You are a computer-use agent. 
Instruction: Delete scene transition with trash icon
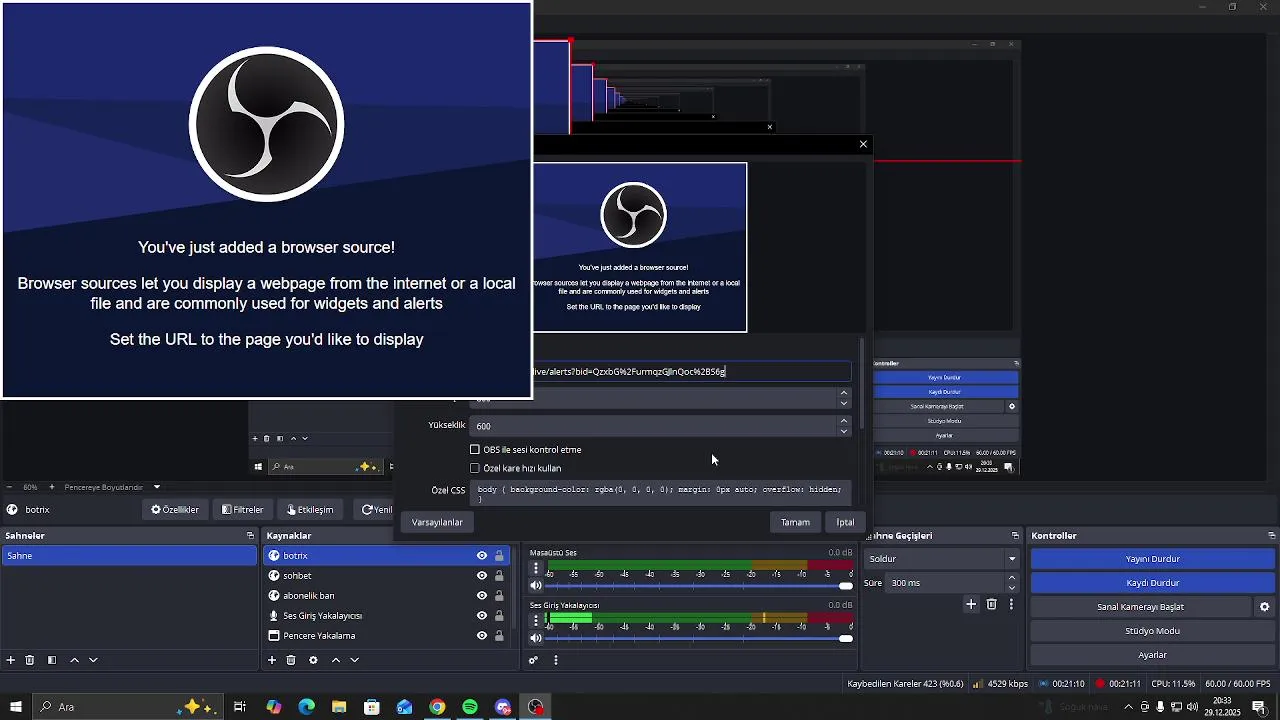pyautogui.click(x=992, y=604)
